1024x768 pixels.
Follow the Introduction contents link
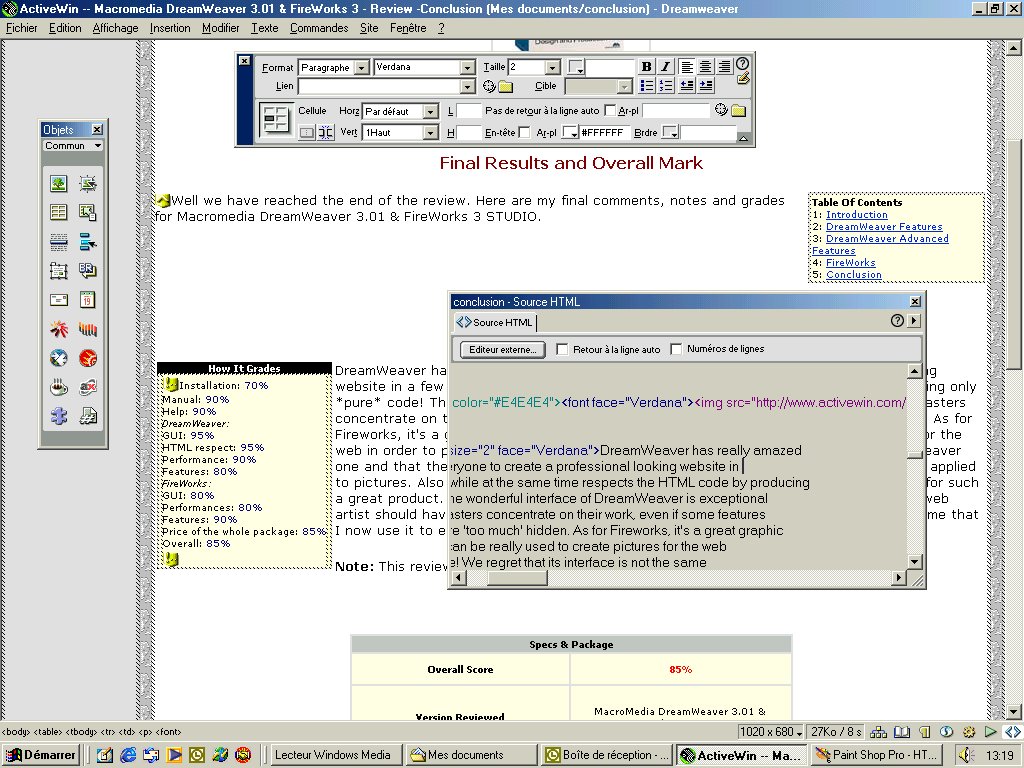(856, 215)
